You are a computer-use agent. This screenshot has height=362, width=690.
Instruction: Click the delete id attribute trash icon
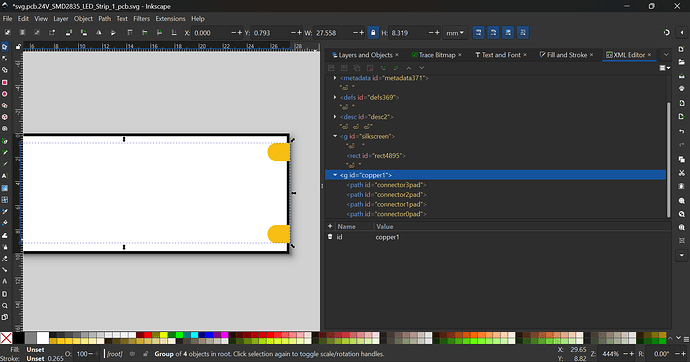pyautogui.click(x=330, y=237)
